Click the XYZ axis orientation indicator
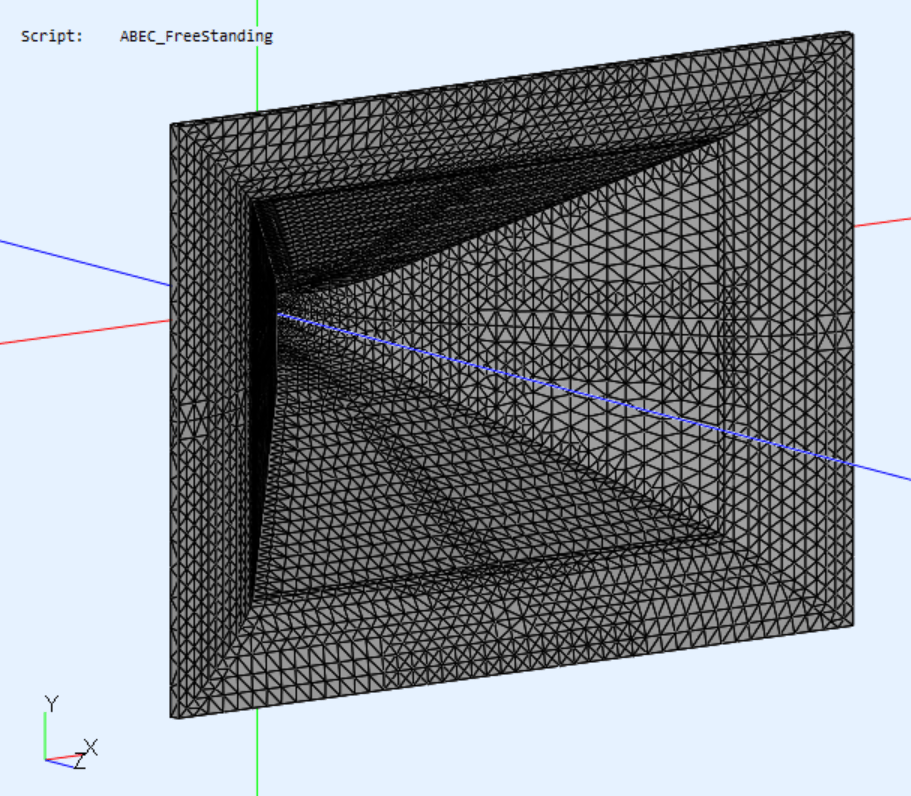Viewport: 911px width, 796px height. point(71,732)
